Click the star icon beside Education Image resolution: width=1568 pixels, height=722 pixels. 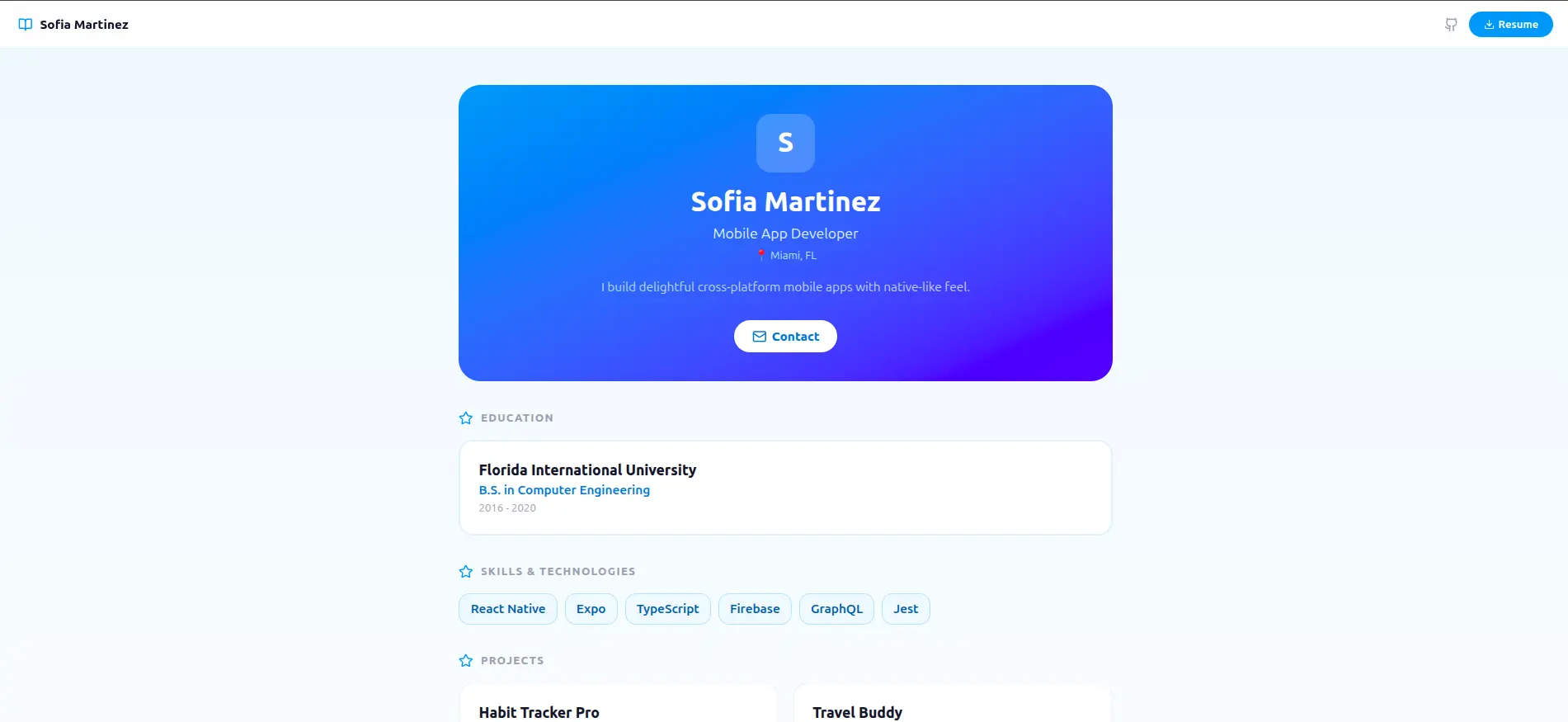click(466, 418)
